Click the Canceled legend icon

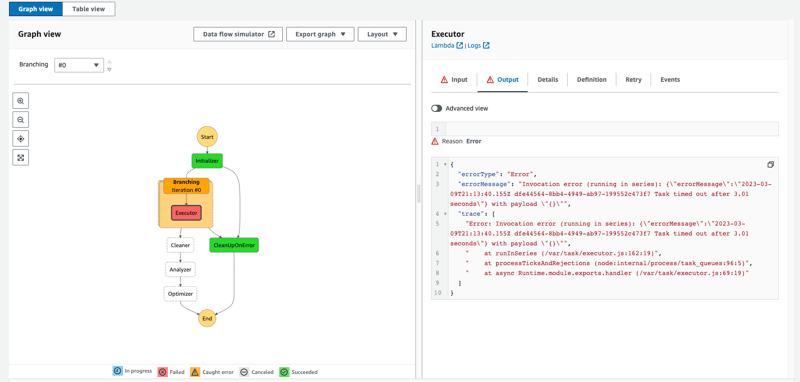244,372
